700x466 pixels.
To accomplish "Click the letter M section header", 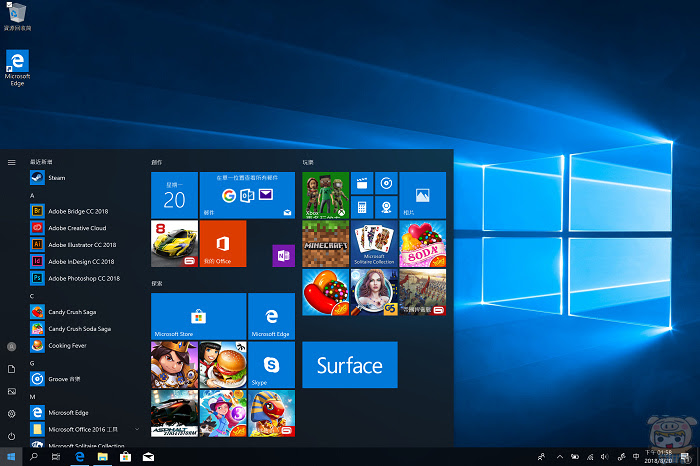I will 32,397.
